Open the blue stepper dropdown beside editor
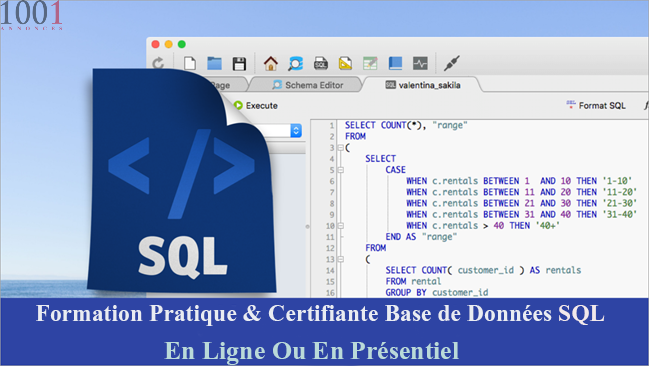The image size is (650, 366). coord(296,131)
